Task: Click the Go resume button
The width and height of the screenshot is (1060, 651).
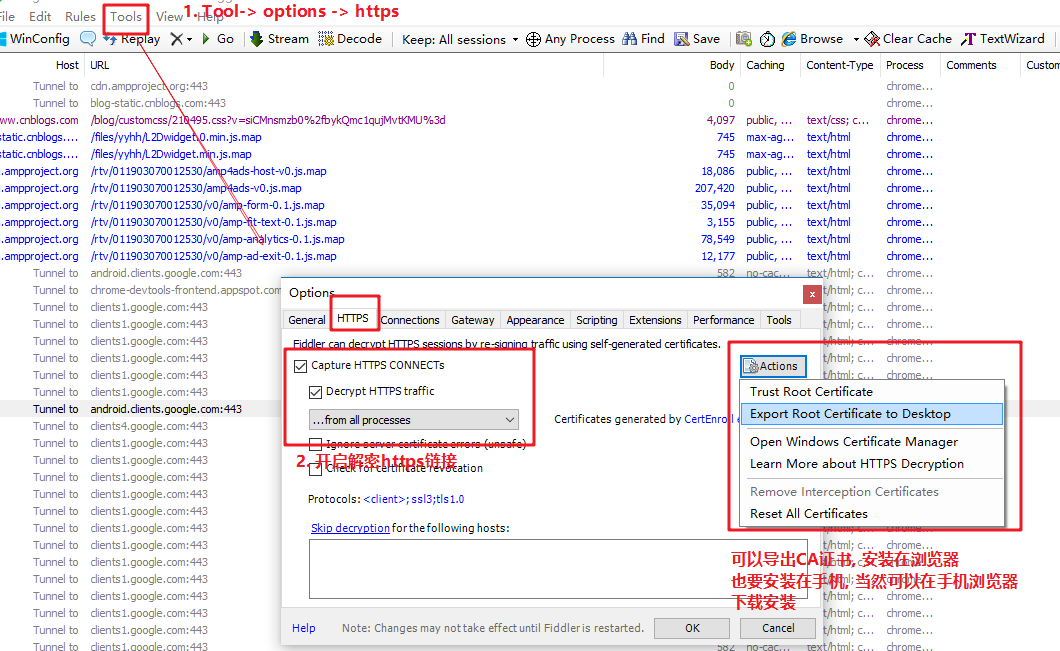Action: tap(218, 39)
